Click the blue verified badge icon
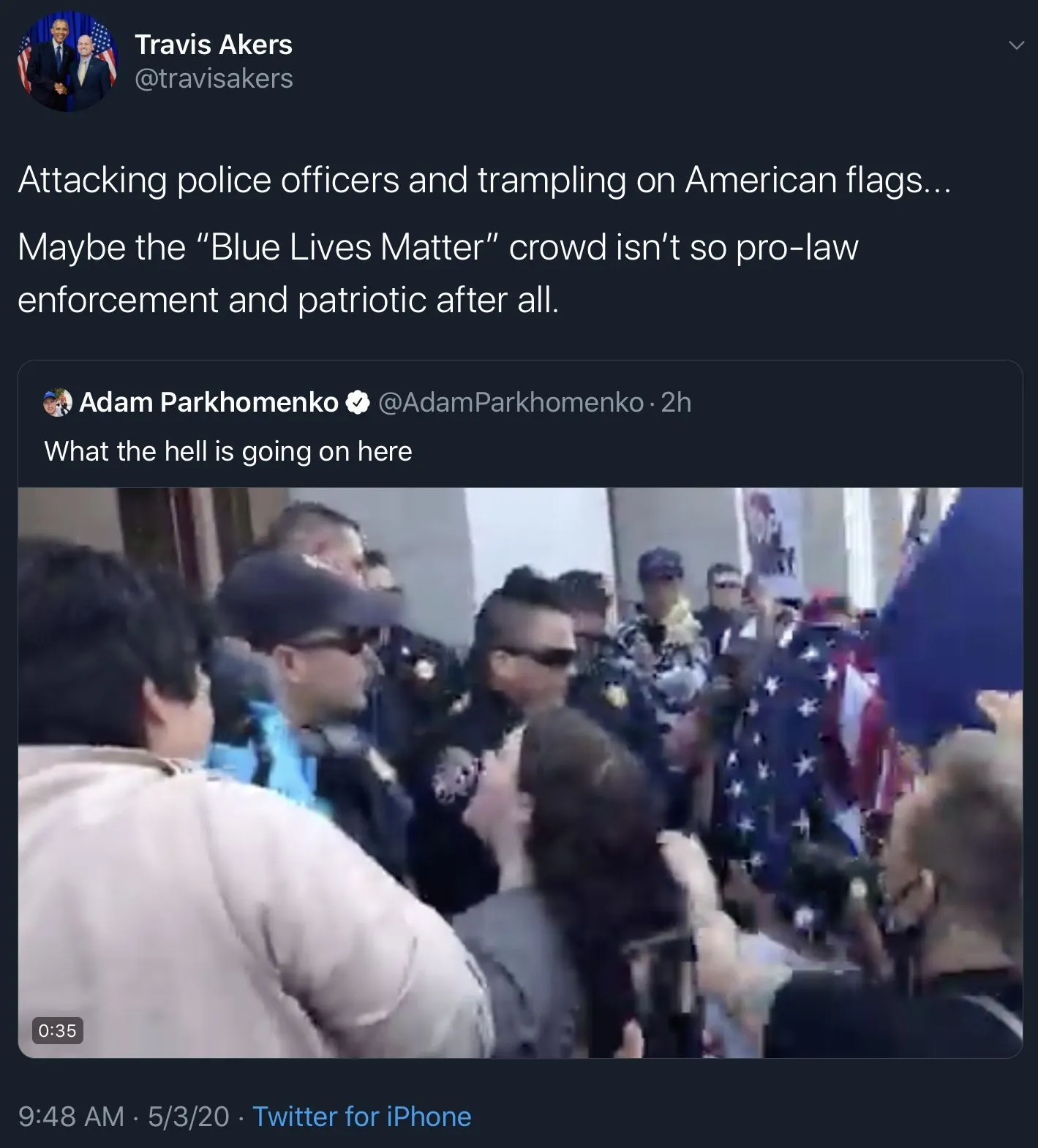The height and width of the screenshot is (1148, 1038). click(357, 402)
